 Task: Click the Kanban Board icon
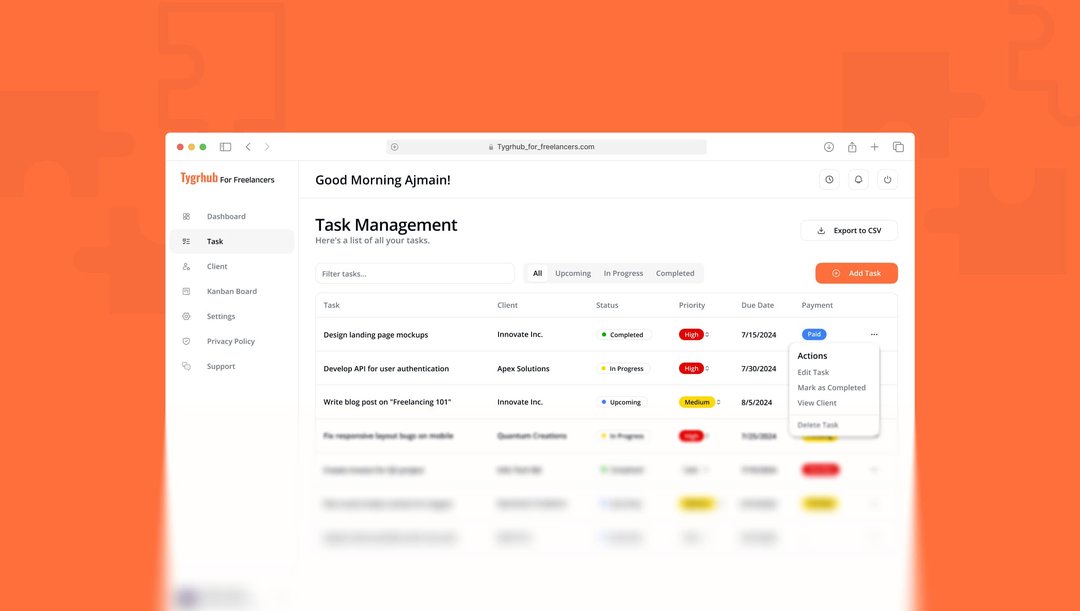[x=186, y=291]
